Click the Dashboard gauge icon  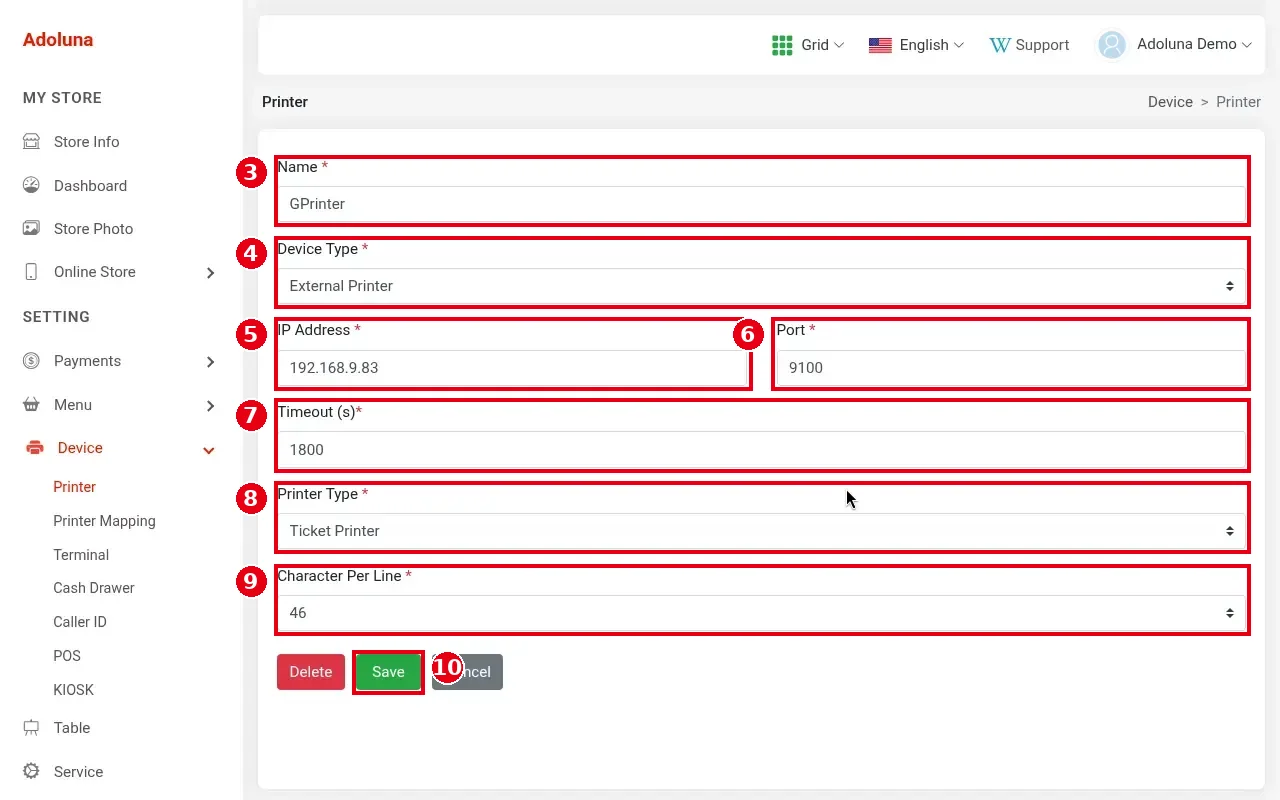(31, 185)
